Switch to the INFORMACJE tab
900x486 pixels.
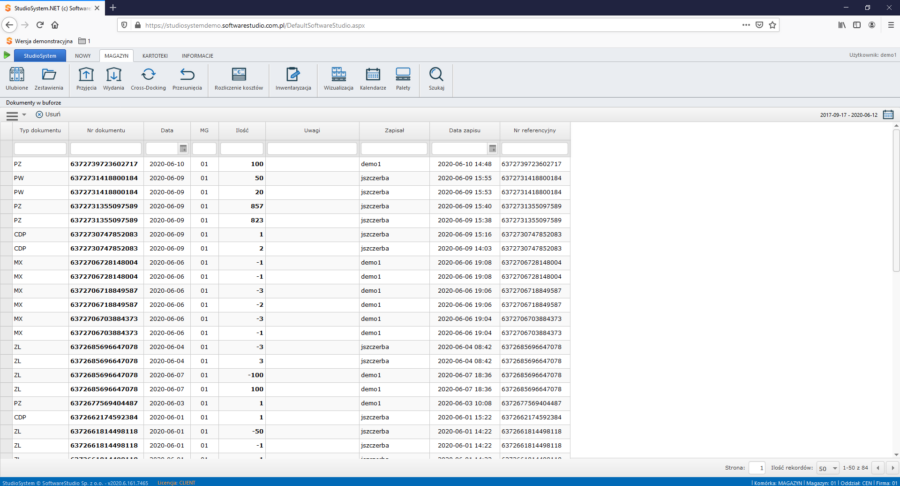[x=197, y=56]
